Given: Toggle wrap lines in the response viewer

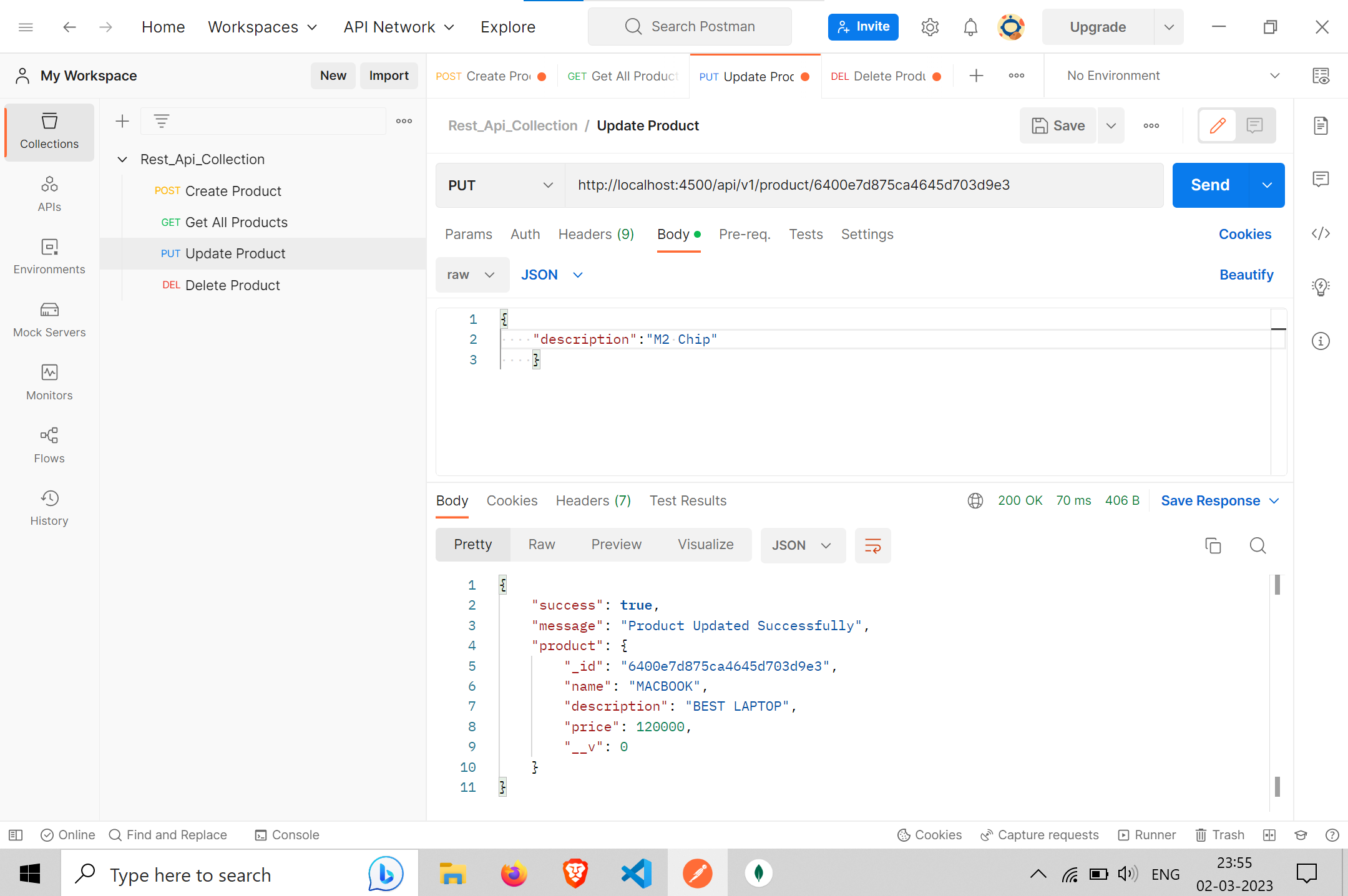Looking at the screenshot, I should coord(872,545).
